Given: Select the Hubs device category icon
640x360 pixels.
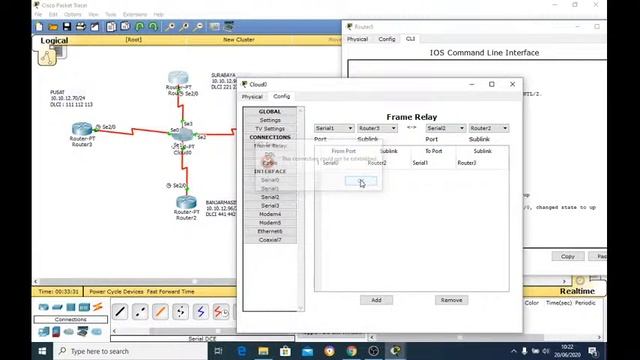Looking at the screenshot, I should 71,307.
